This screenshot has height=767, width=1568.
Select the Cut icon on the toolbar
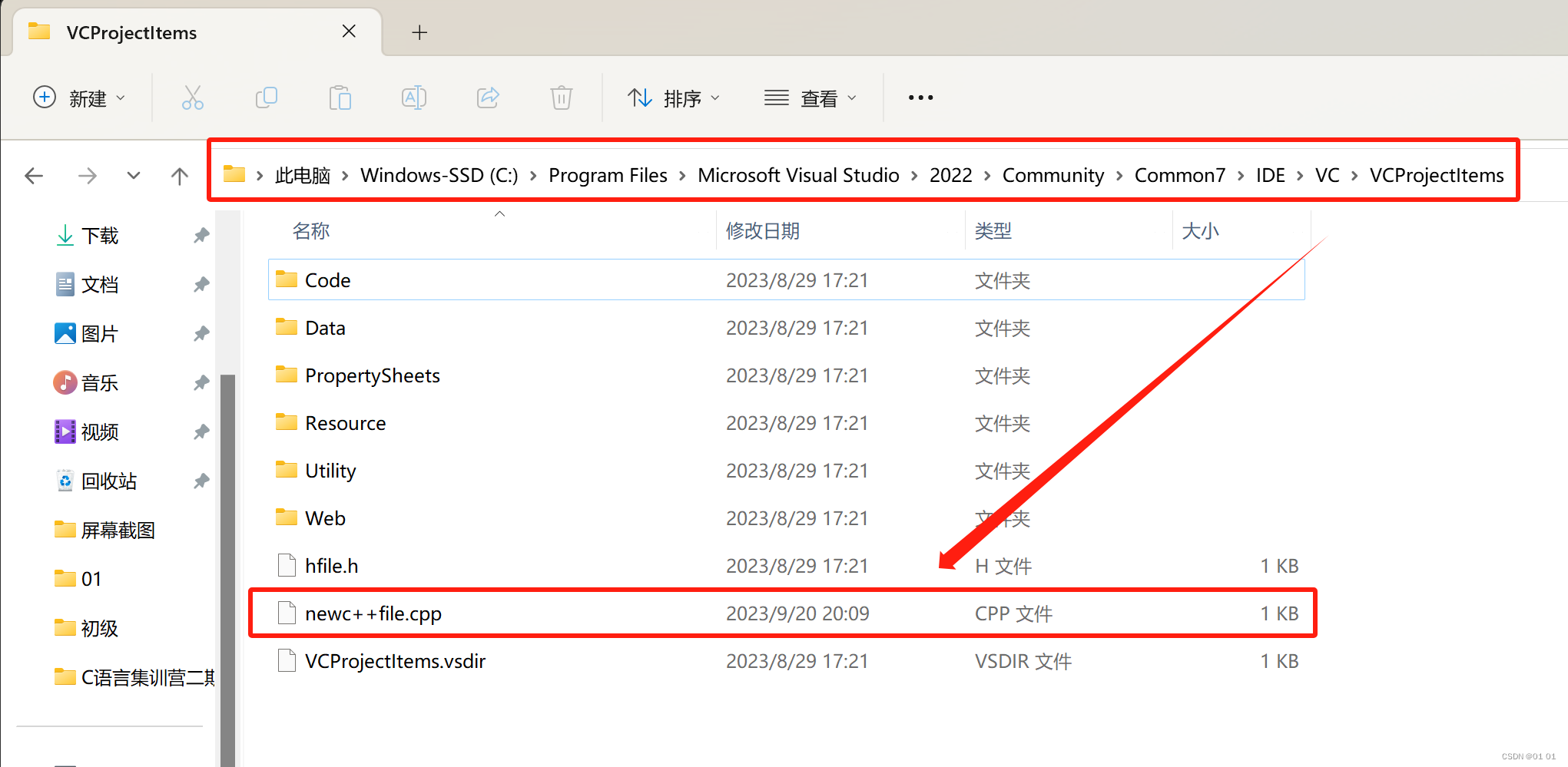coord(192,98)
